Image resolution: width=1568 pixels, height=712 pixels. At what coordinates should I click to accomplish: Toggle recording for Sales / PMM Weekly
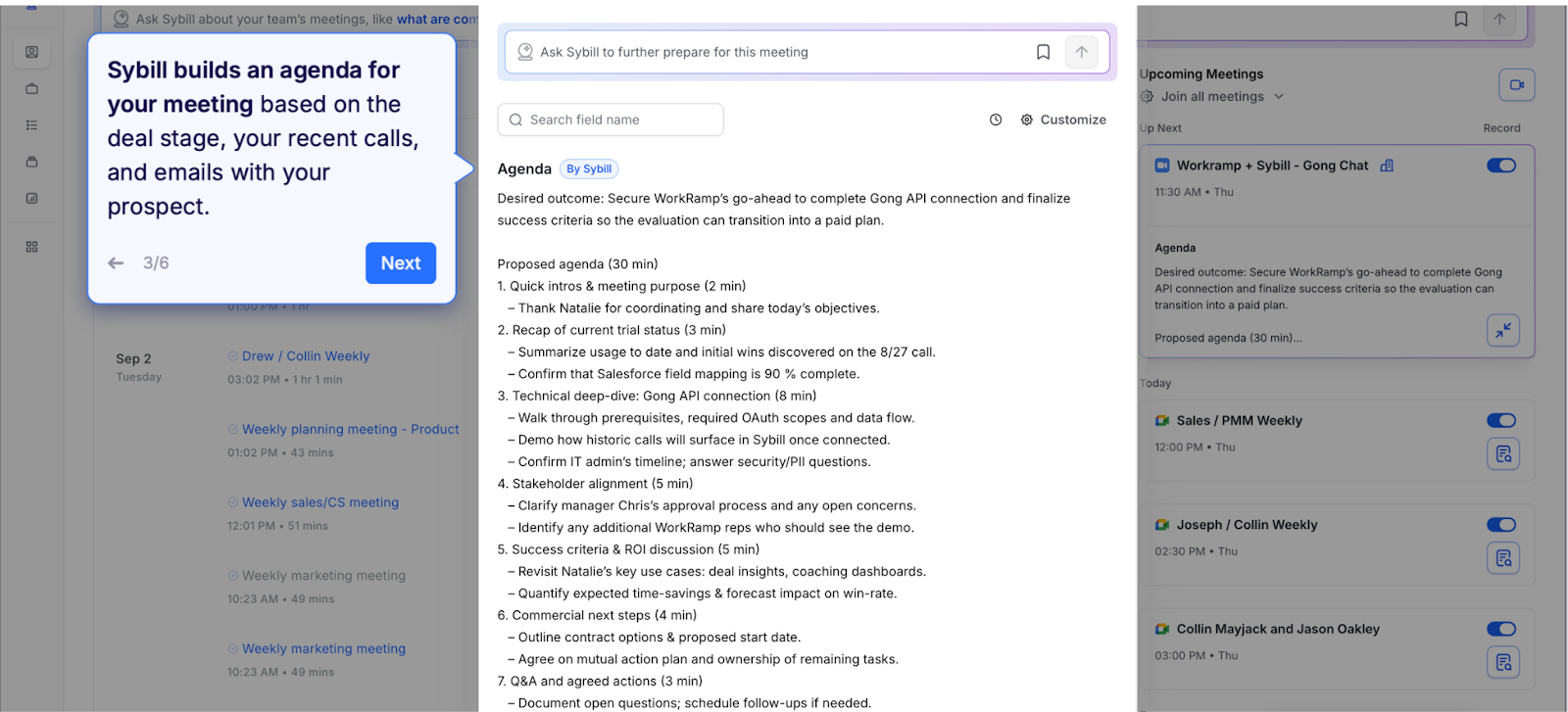(1500, 420)
